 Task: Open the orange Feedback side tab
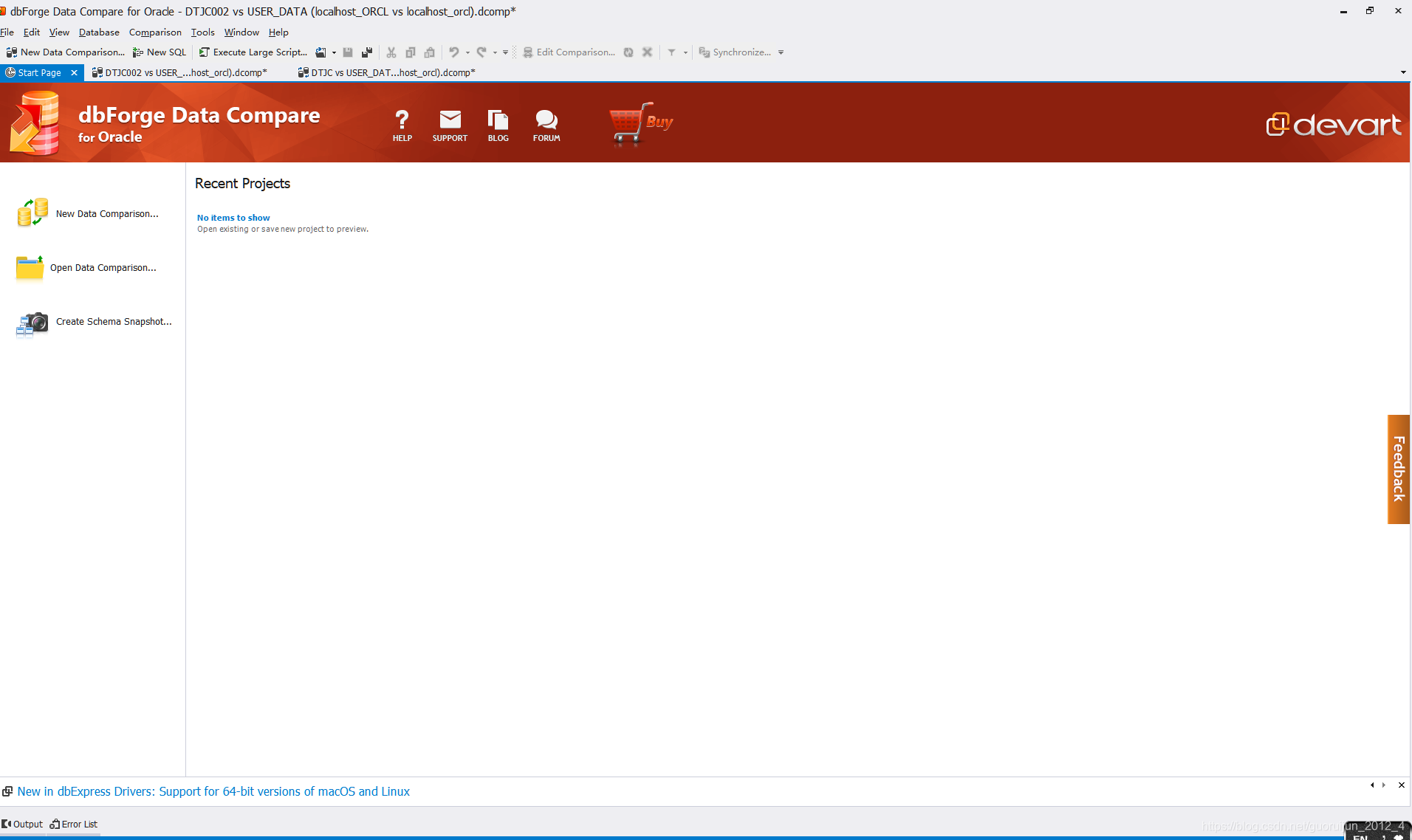click(1399, 469)
